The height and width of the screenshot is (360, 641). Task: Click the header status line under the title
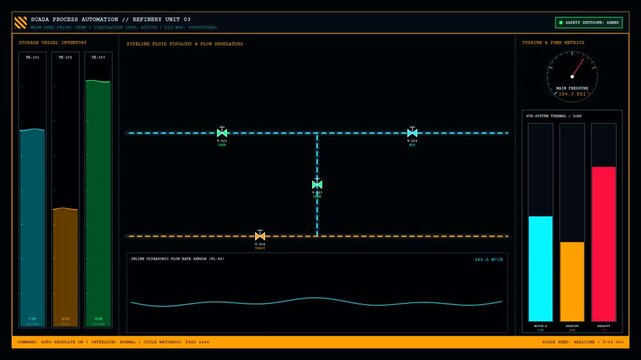pyautogui.click(x=124, y=27)
